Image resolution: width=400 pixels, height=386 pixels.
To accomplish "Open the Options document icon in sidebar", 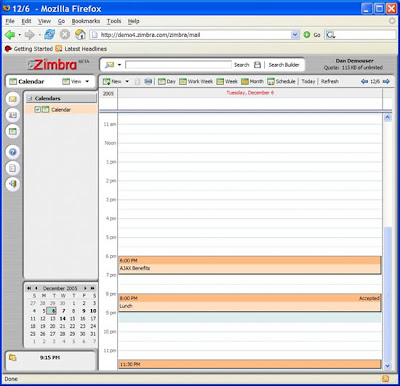I will click(x=13, y=168).
